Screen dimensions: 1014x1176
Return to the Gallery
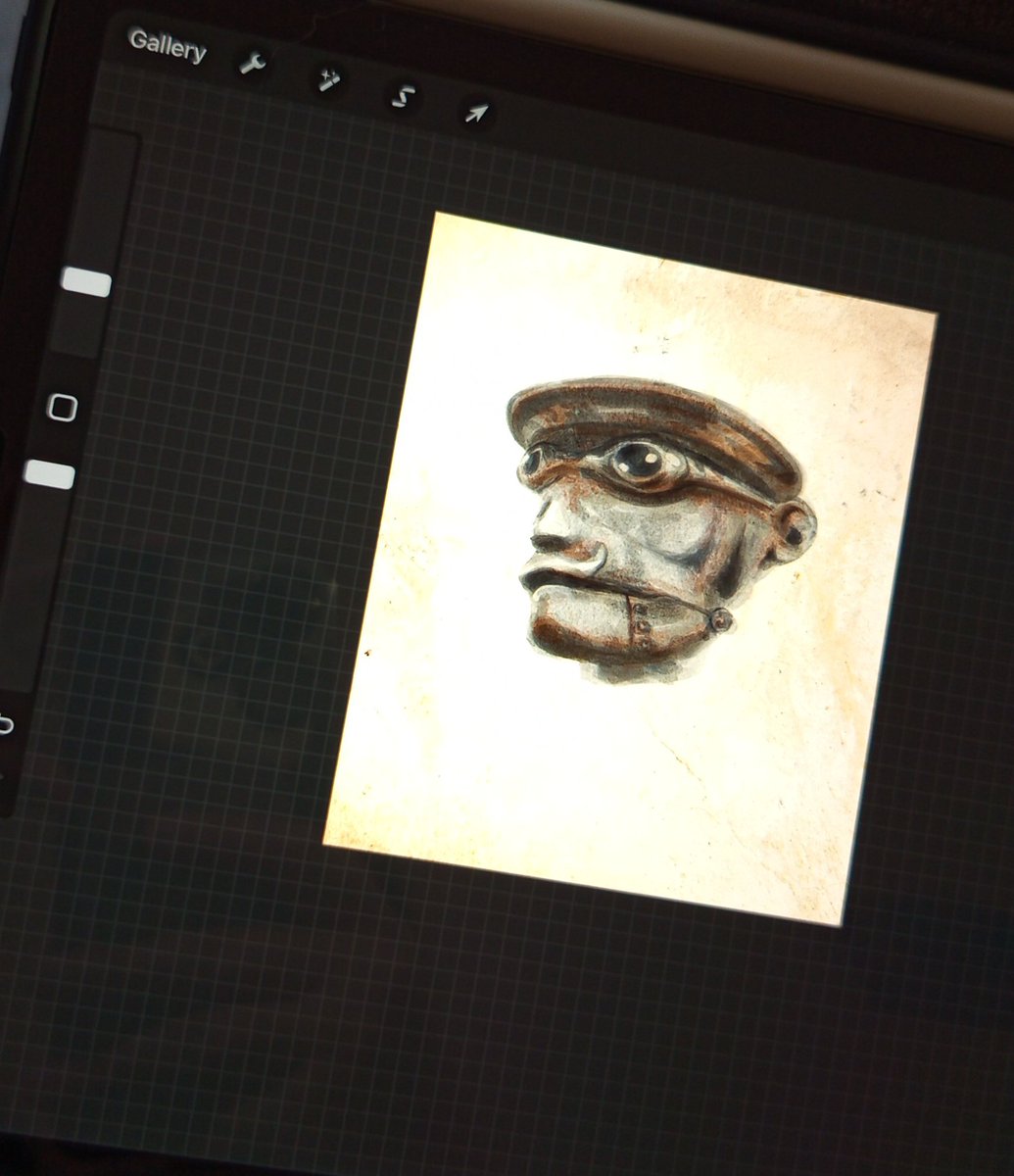click(168, 46)
